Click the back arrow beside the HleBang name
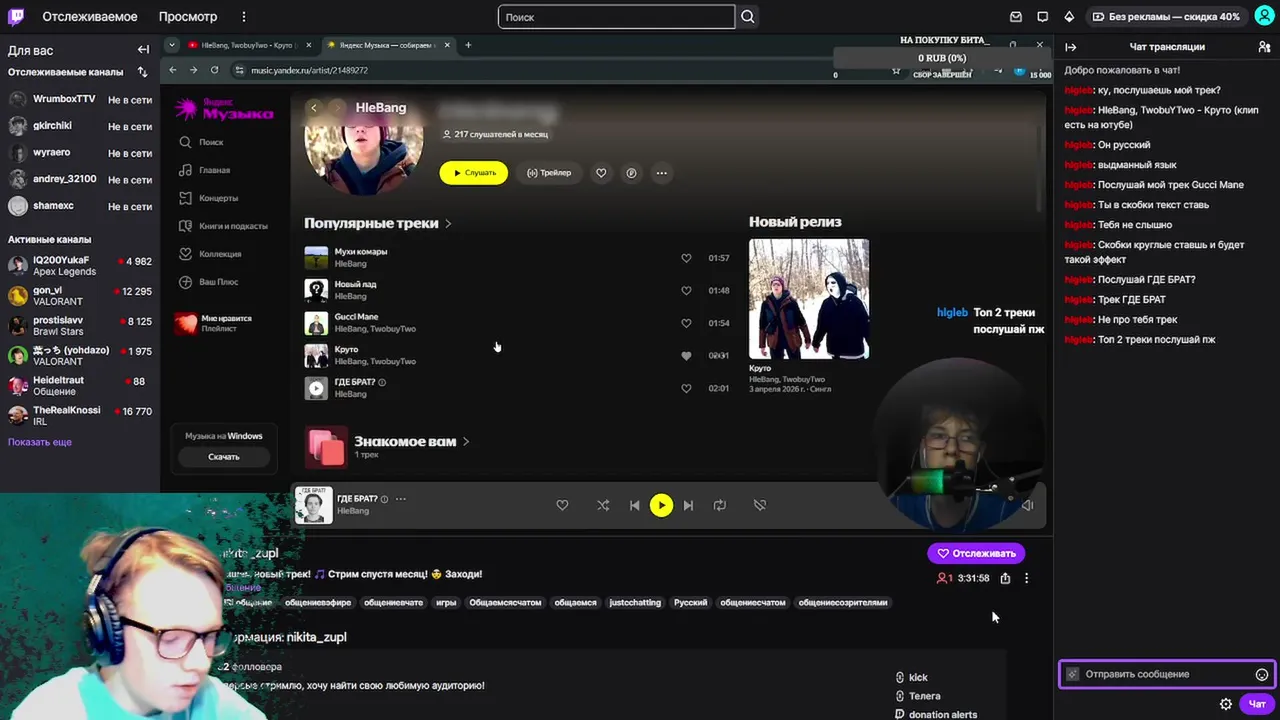Image resolution: width=1280 pixels, height=720 pixels. tap(314, 108)
